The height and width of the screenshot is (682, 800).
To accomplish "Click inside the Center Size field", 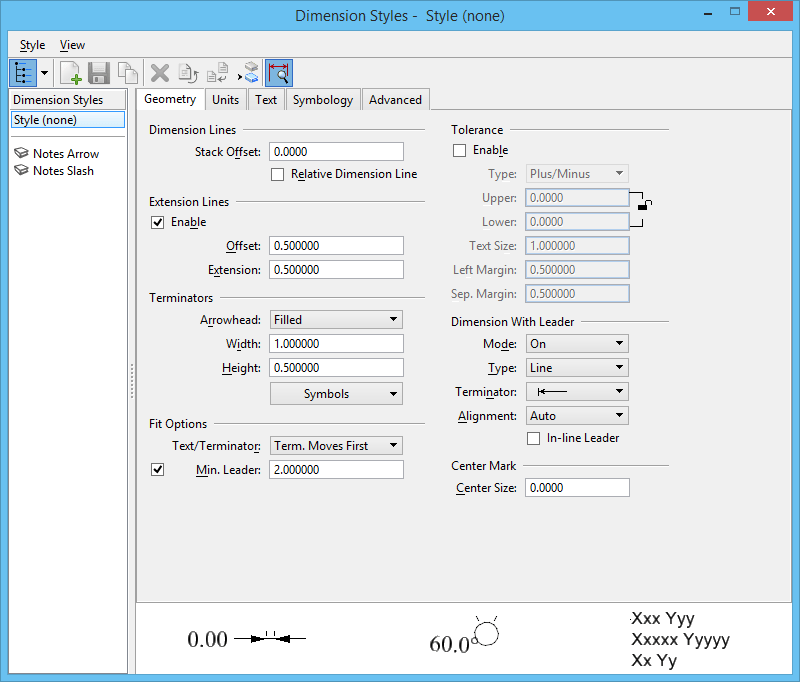I will 577,487.
